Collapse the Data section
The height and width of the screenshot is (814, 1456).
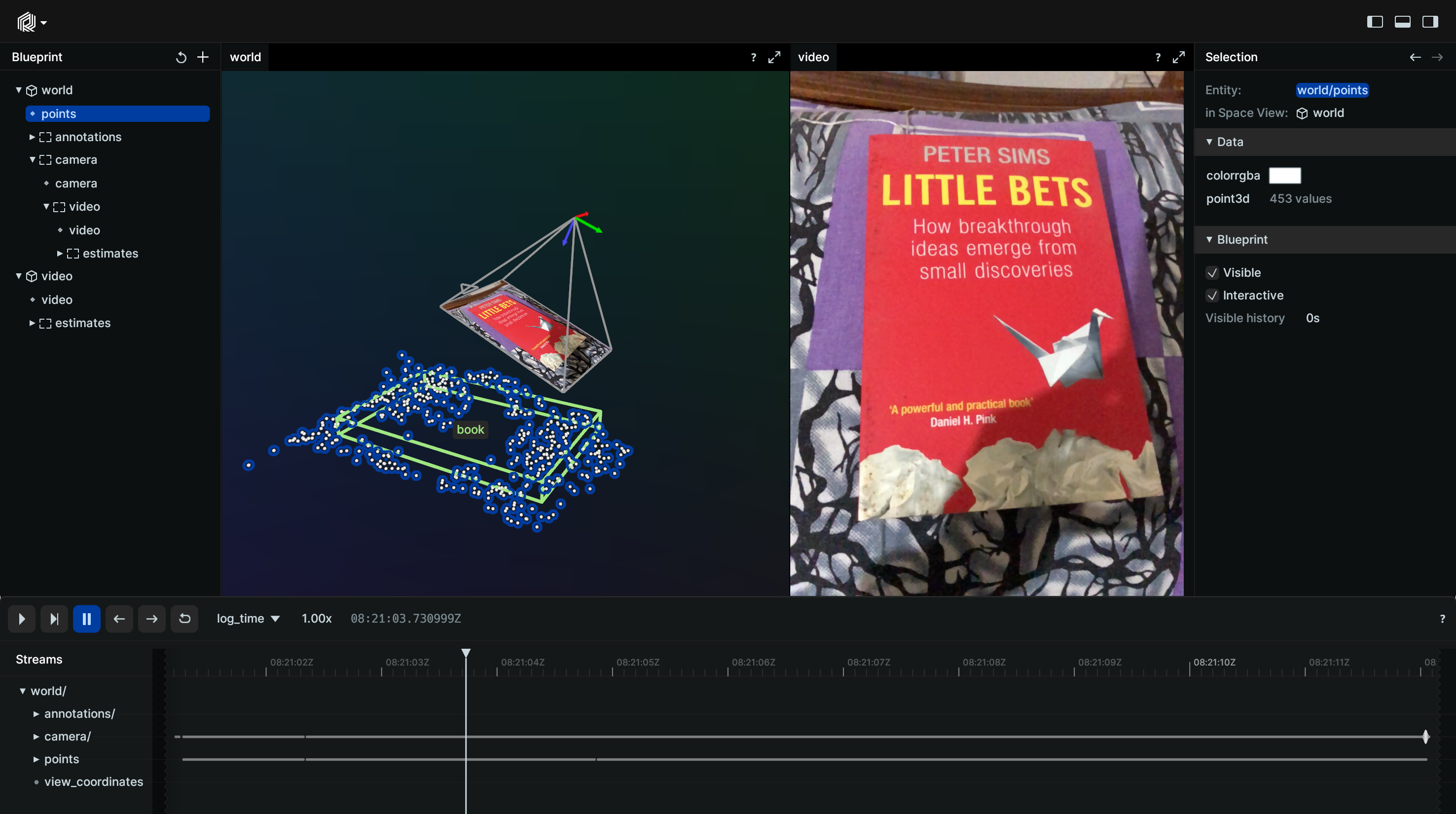point(1209,142)
